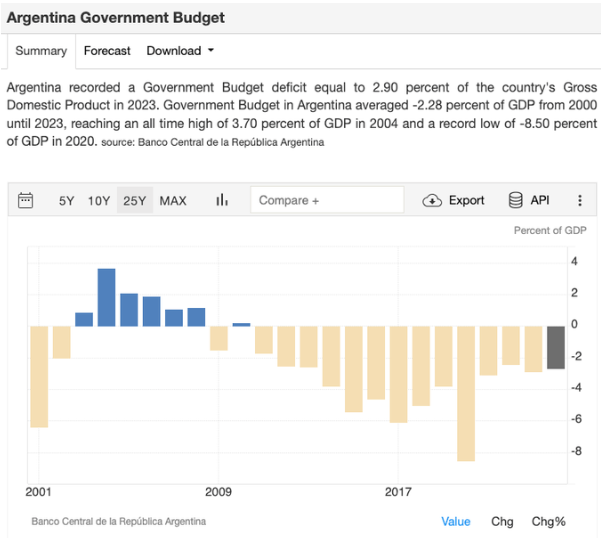The image size is (601, 543).
Task: Switch to the Forecast tab
Action: [107, 51]
